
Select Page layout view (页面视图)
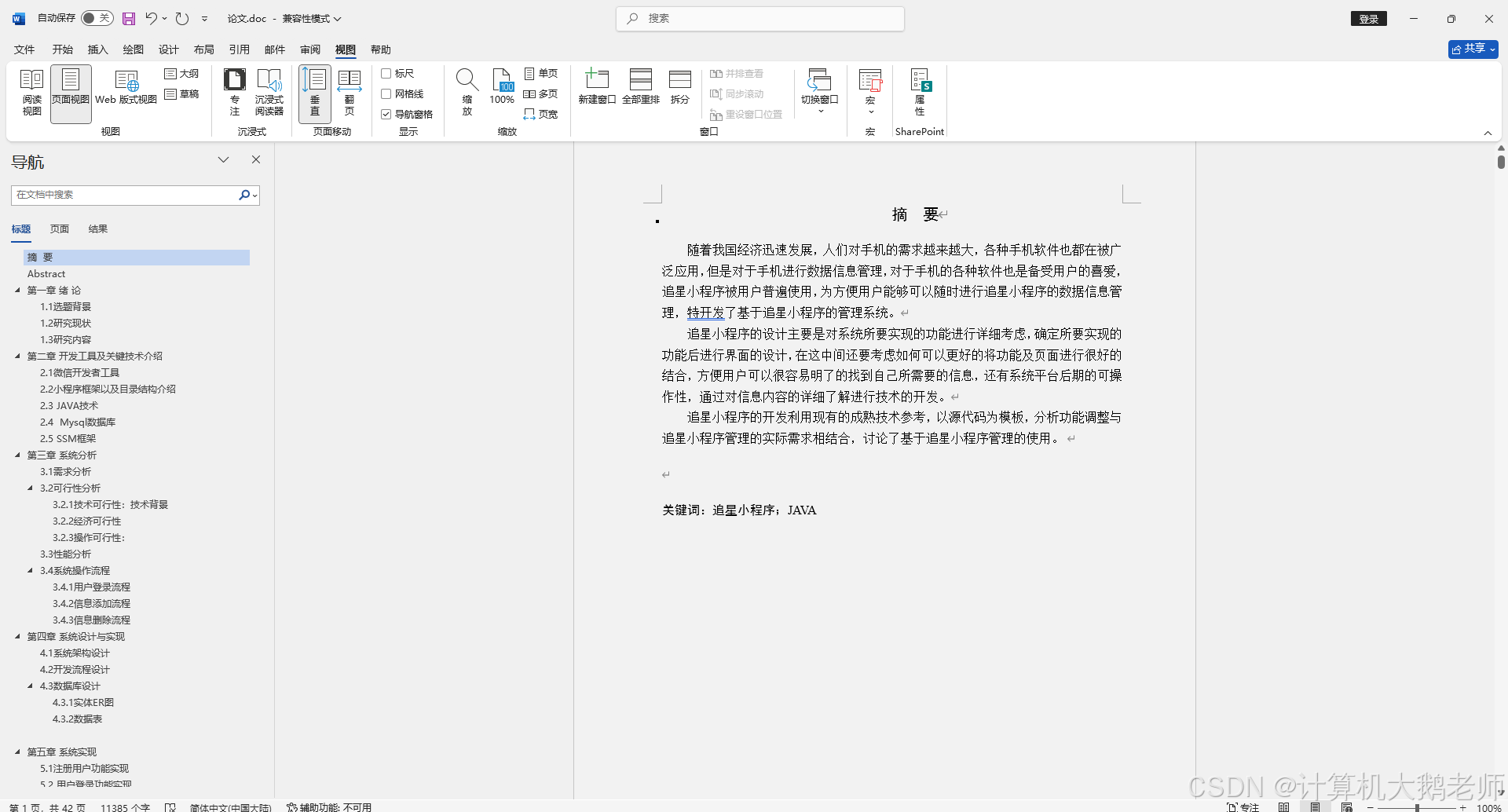tap(71, 93)
